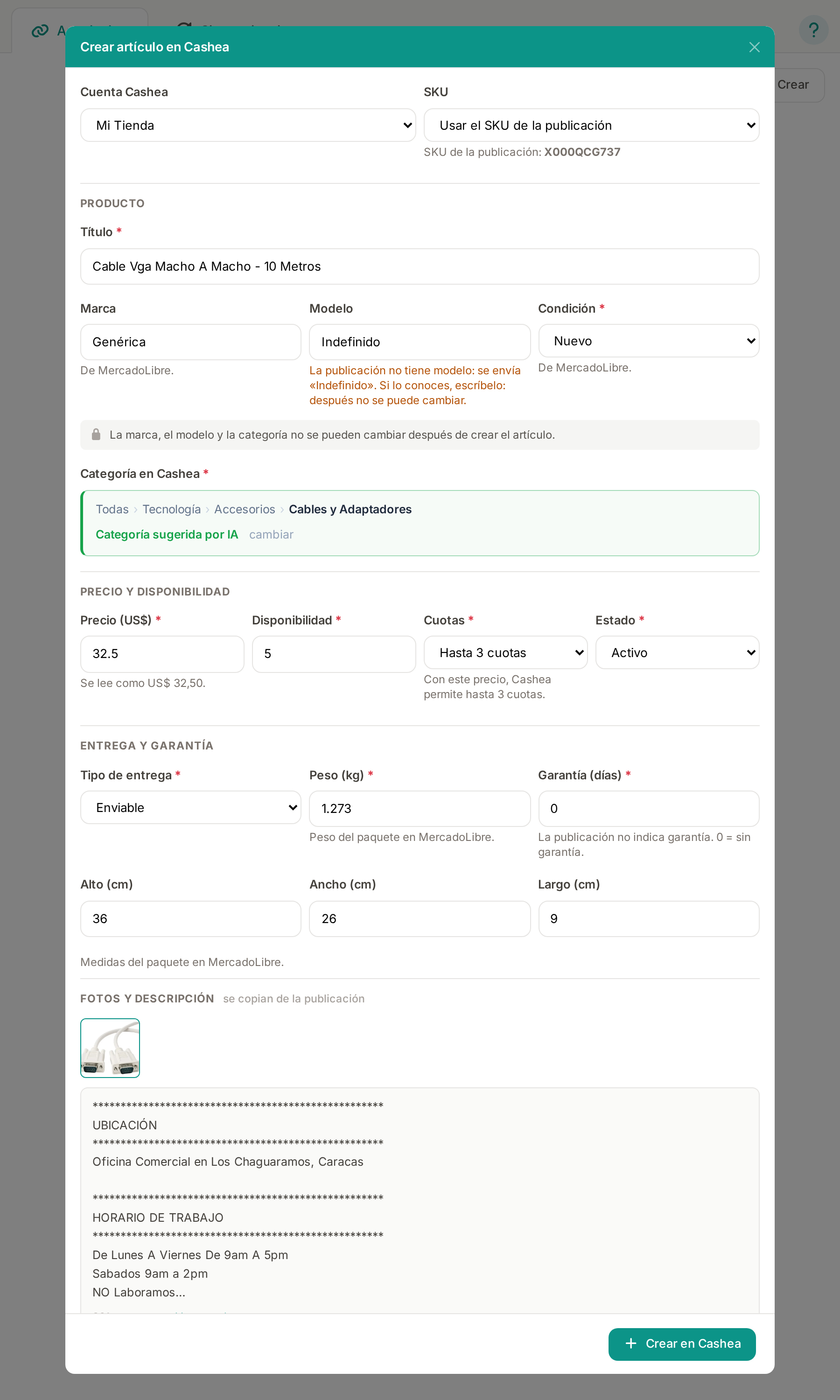
Task: Click the plus icon on Crear en Cashea
Action: coord(630,1344)
